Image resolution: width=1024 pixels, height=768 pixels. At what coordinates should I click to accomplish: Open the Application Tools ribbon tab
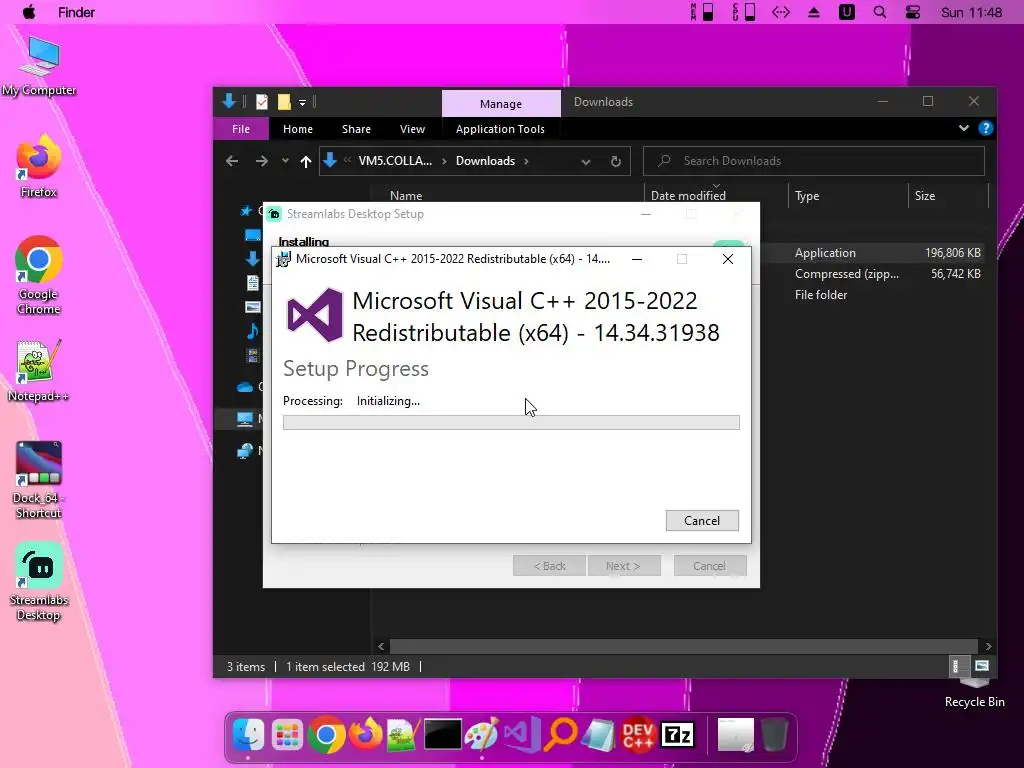click(x=500, y=129)
